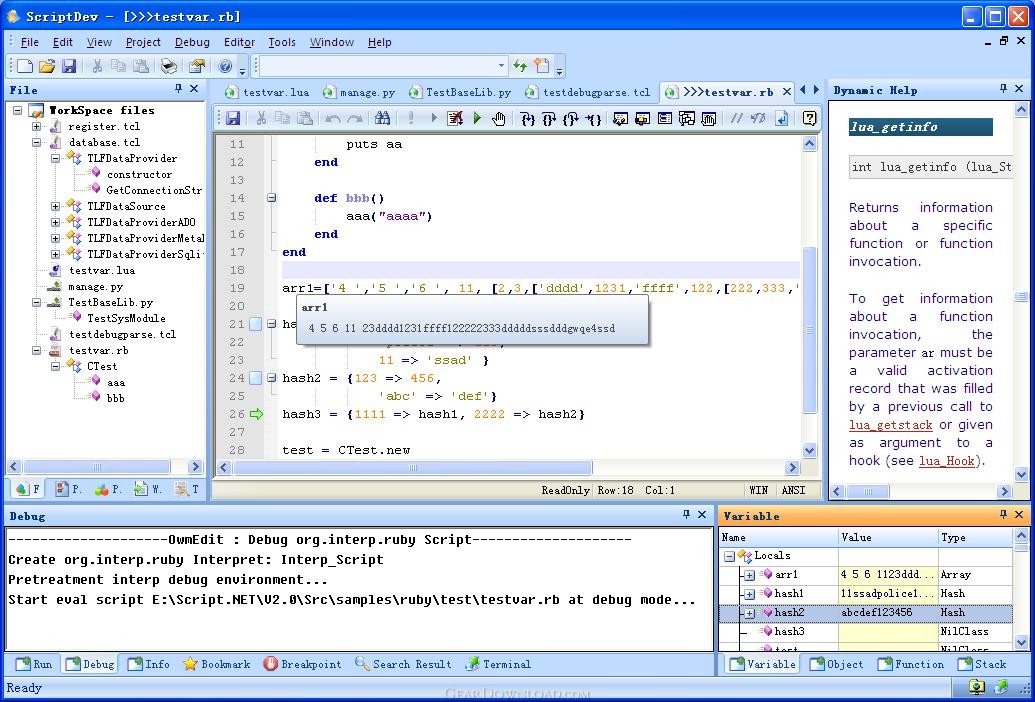Viewport: 1035px width, 702px height.
Task: Collapse the TLFDataProvider tree node
Action: [55, 158]
